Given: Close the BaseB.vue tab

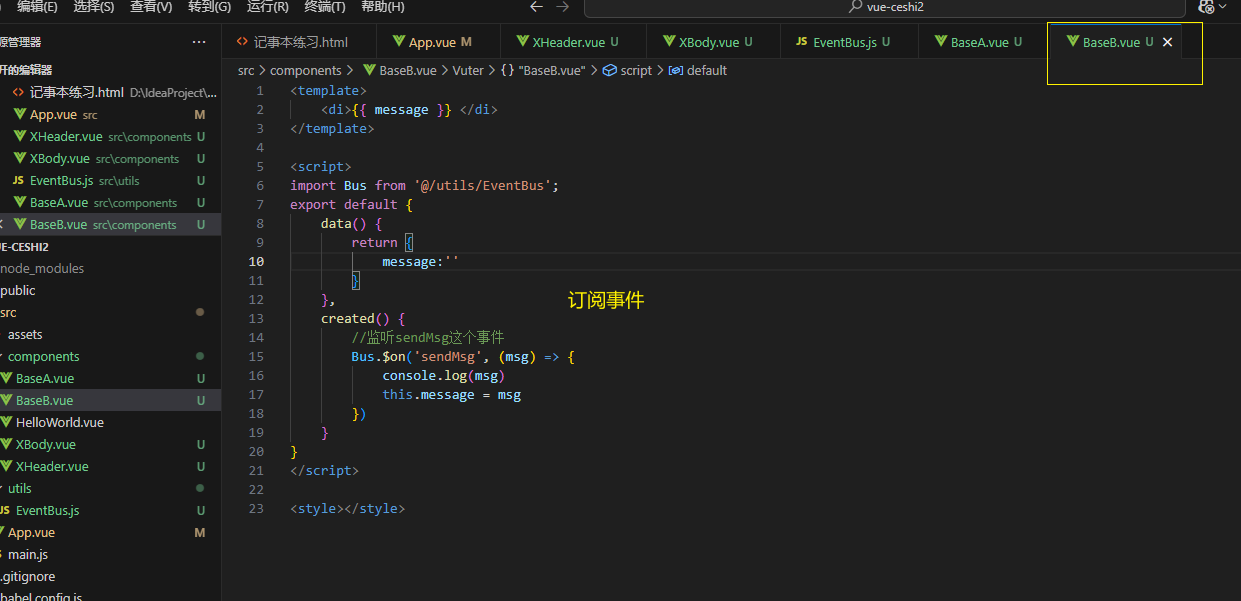Looking at the screenshot, I should (1167, 42).
